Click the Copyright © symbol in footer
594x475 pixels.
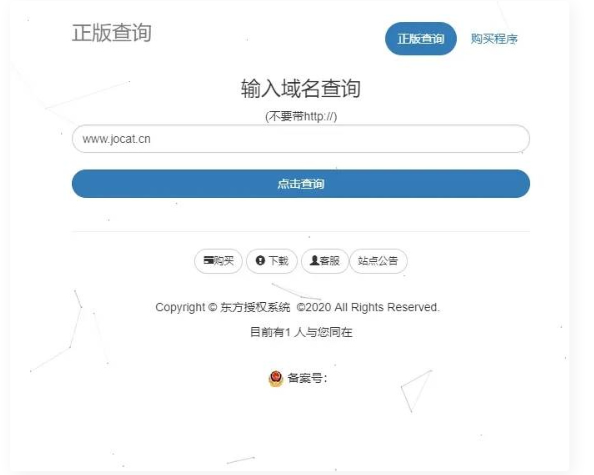pyautogui.click(x=213, y=307)
